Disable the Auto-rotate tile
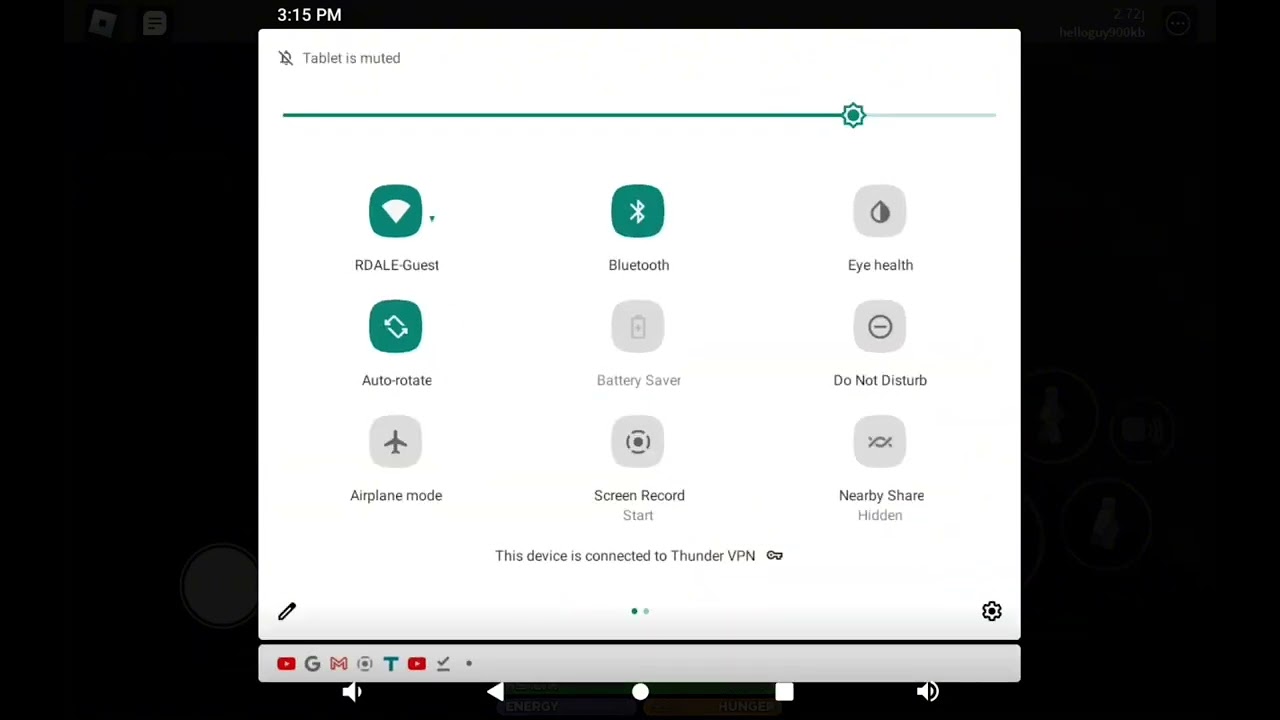 click(x=396, y=326)
